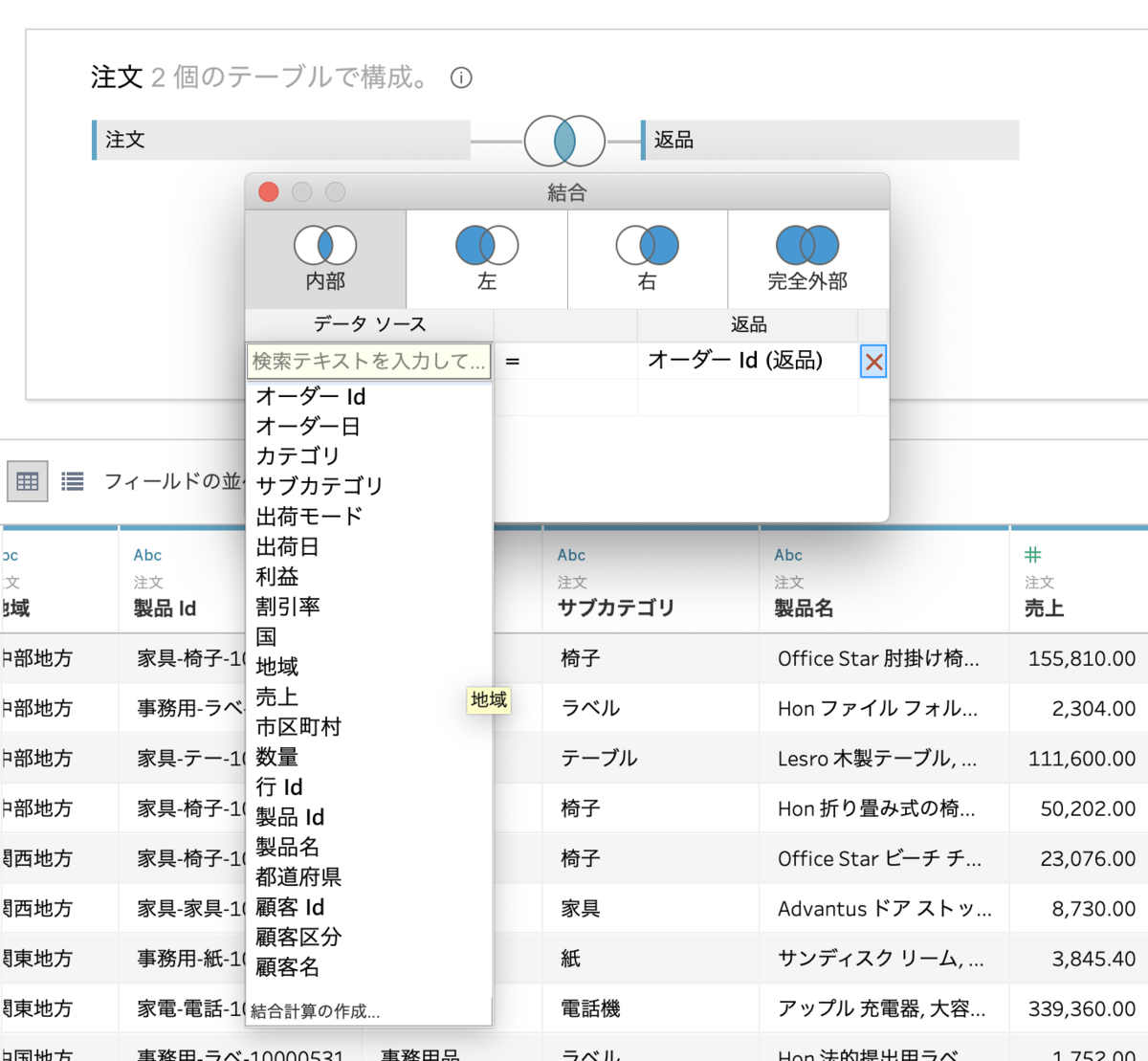Open the = operator dropdown in join clause
The image size is (1148, 1061).
(565, 362)
